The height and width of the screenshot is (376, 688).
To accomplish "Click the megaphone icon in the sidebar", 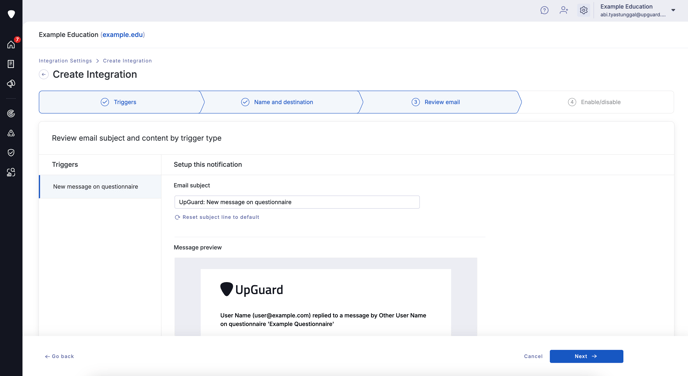I will point(11,83).
